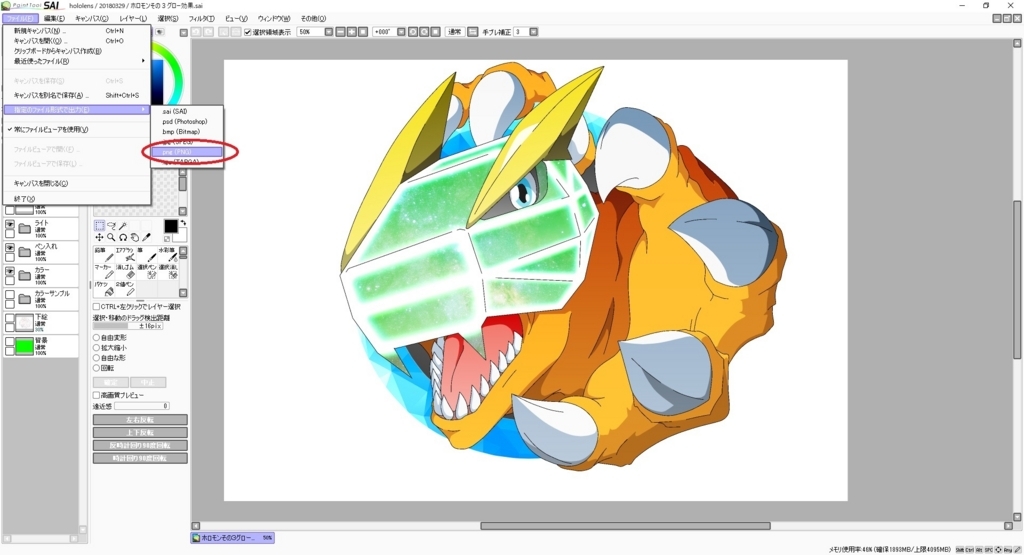This screenshot has height=555, width=1024.
Task: Click the zoom in plus button
Action: click(351, 32)
